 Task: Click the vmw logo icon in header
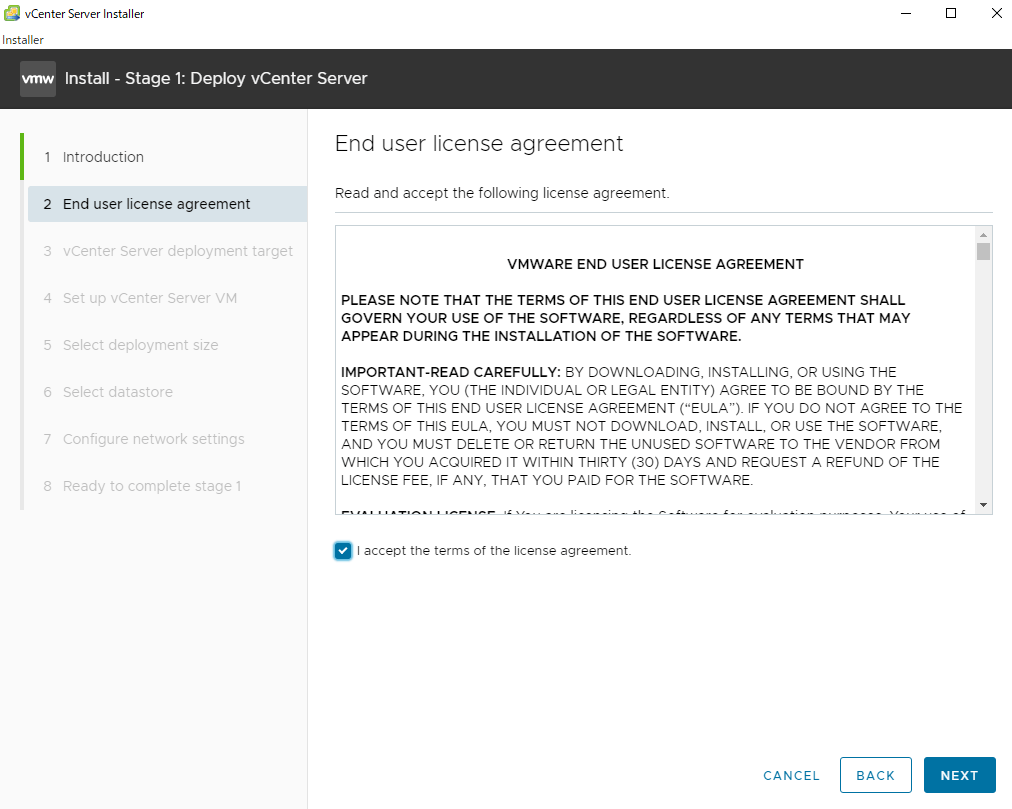click(x=37, y=79)
